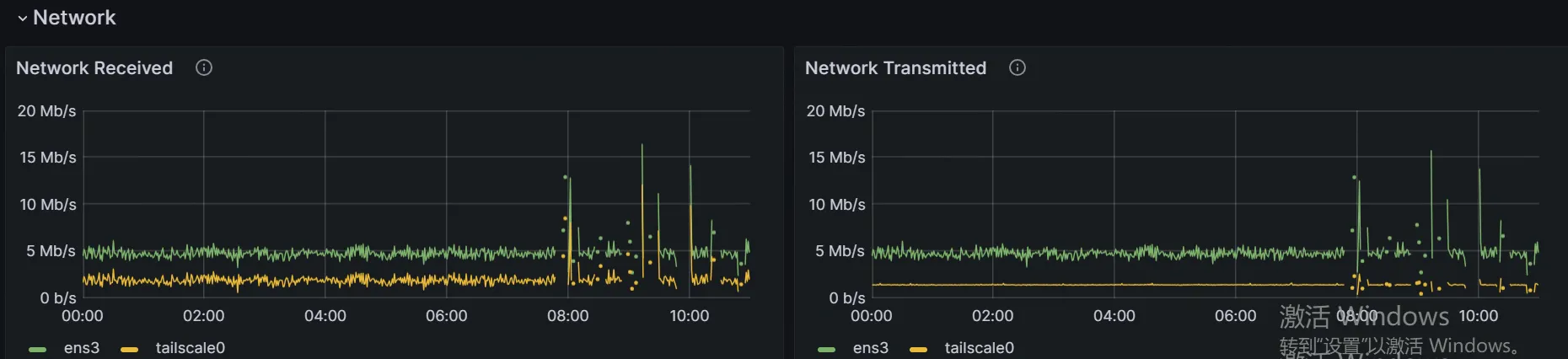1568x359 pixels.
Task: Toggle ens3 series label in Network Received legend
Action: (82, 348)
